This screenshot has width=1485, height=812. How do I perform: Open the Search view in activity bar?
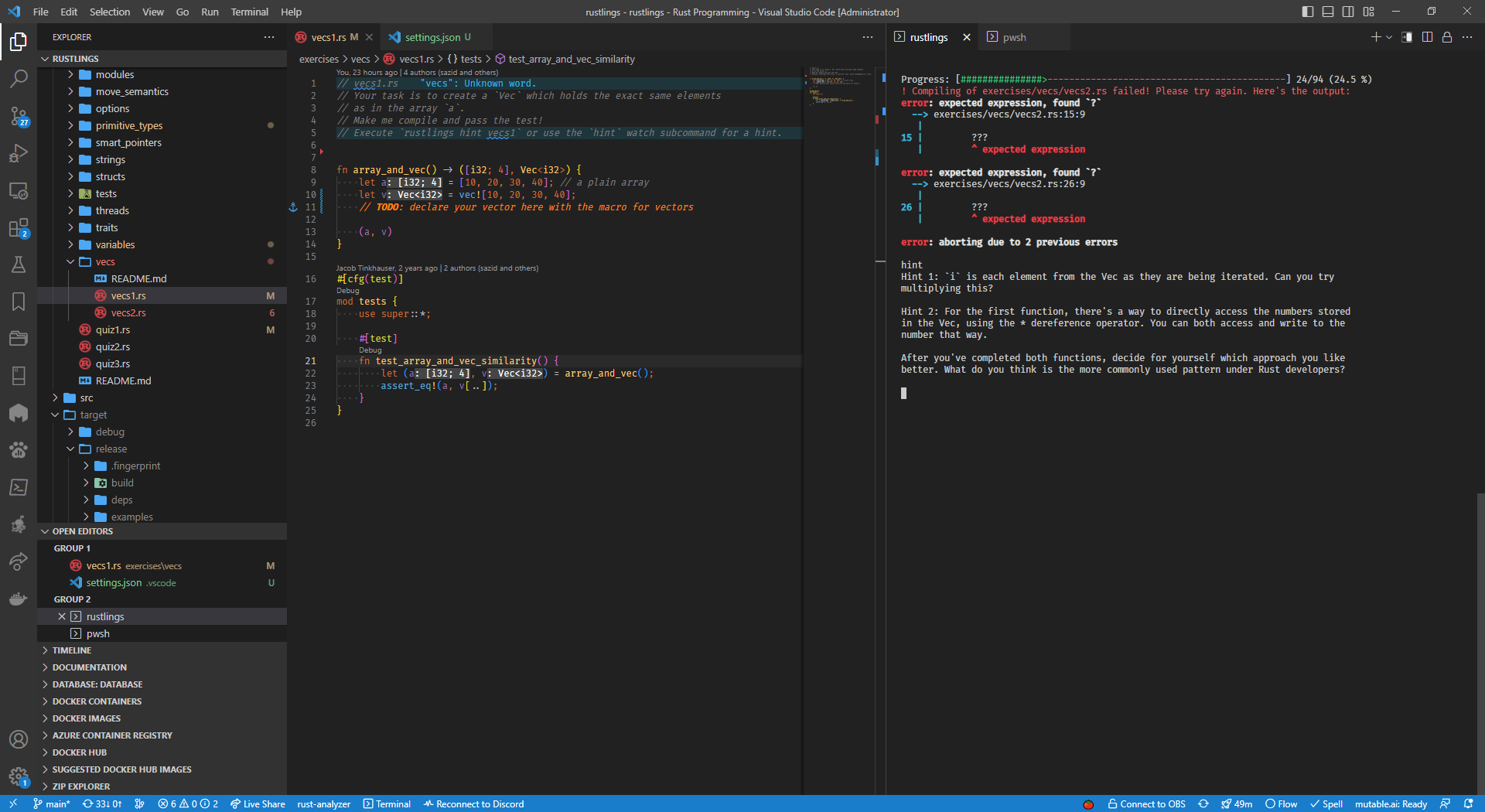click(19, 78)
